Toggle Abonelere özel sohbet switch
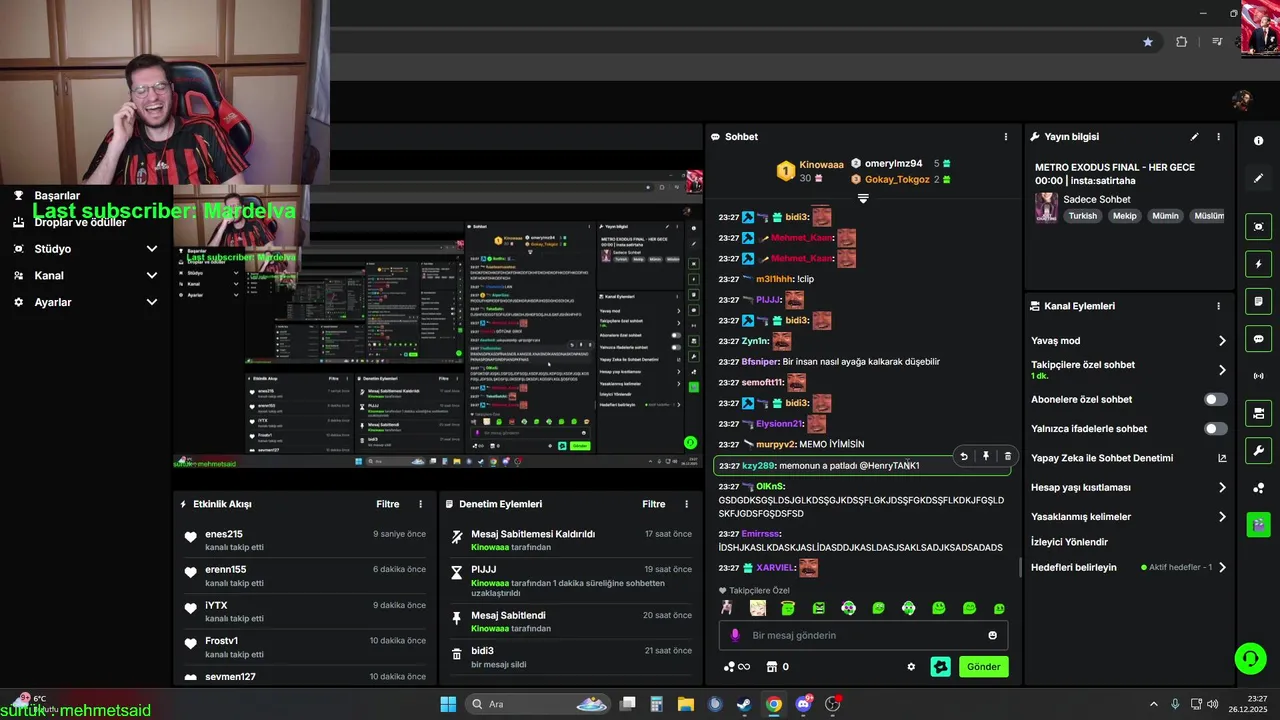Viewport: 1280px width, 720px height. pos(1215,399)
